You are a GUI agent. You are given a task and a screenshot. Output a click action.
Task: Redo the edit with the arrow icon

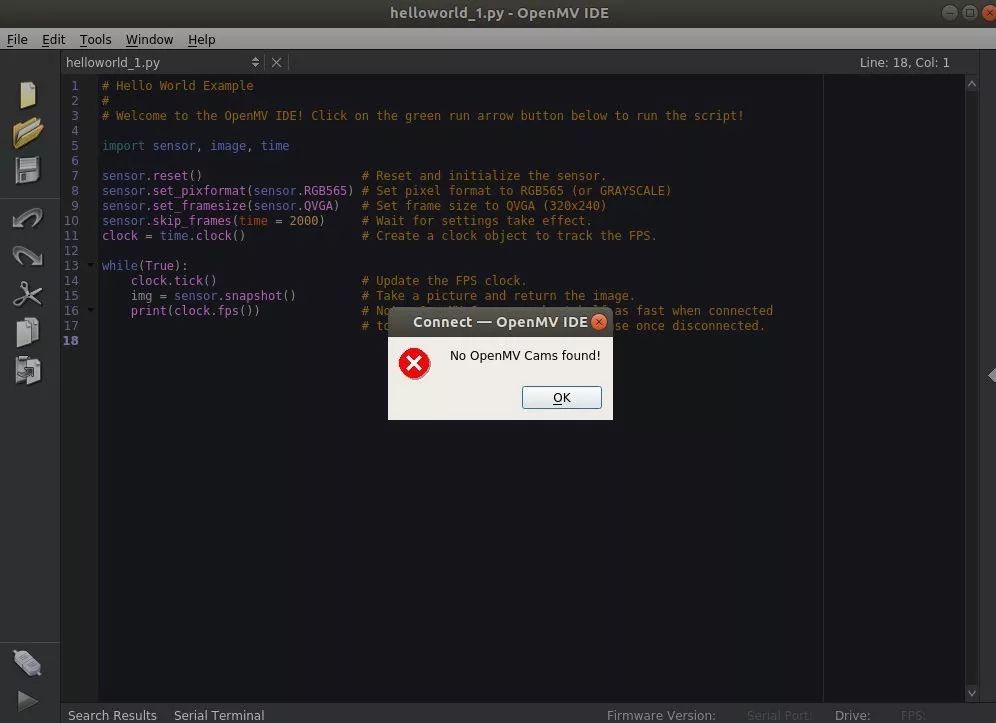tap(28, 255)
